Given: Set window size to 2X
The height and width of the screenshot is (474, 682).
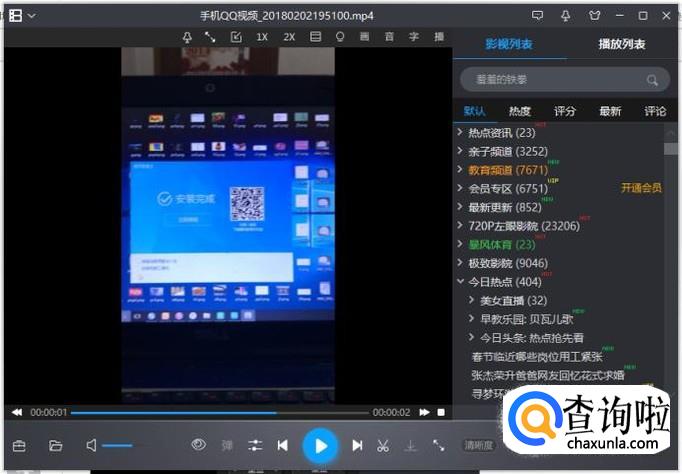Looking at the screenshot, I should [289, 37].
